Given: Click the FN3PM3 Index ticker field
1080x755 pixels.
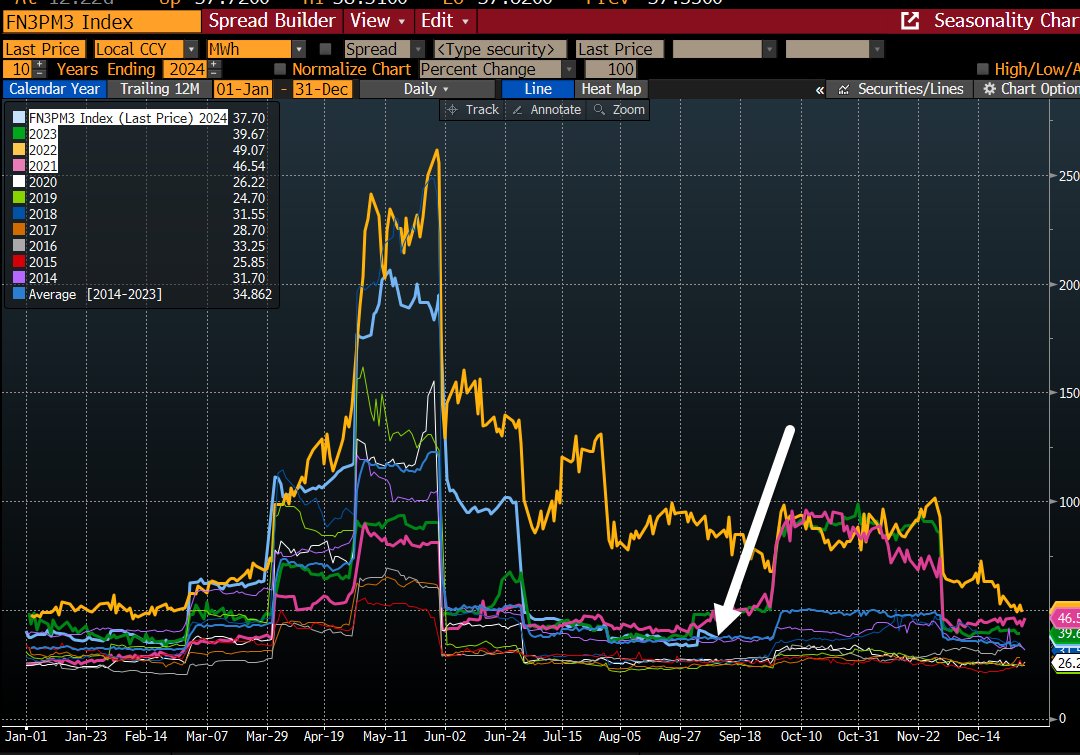Looking at the screenshot, I should [102, 22].
